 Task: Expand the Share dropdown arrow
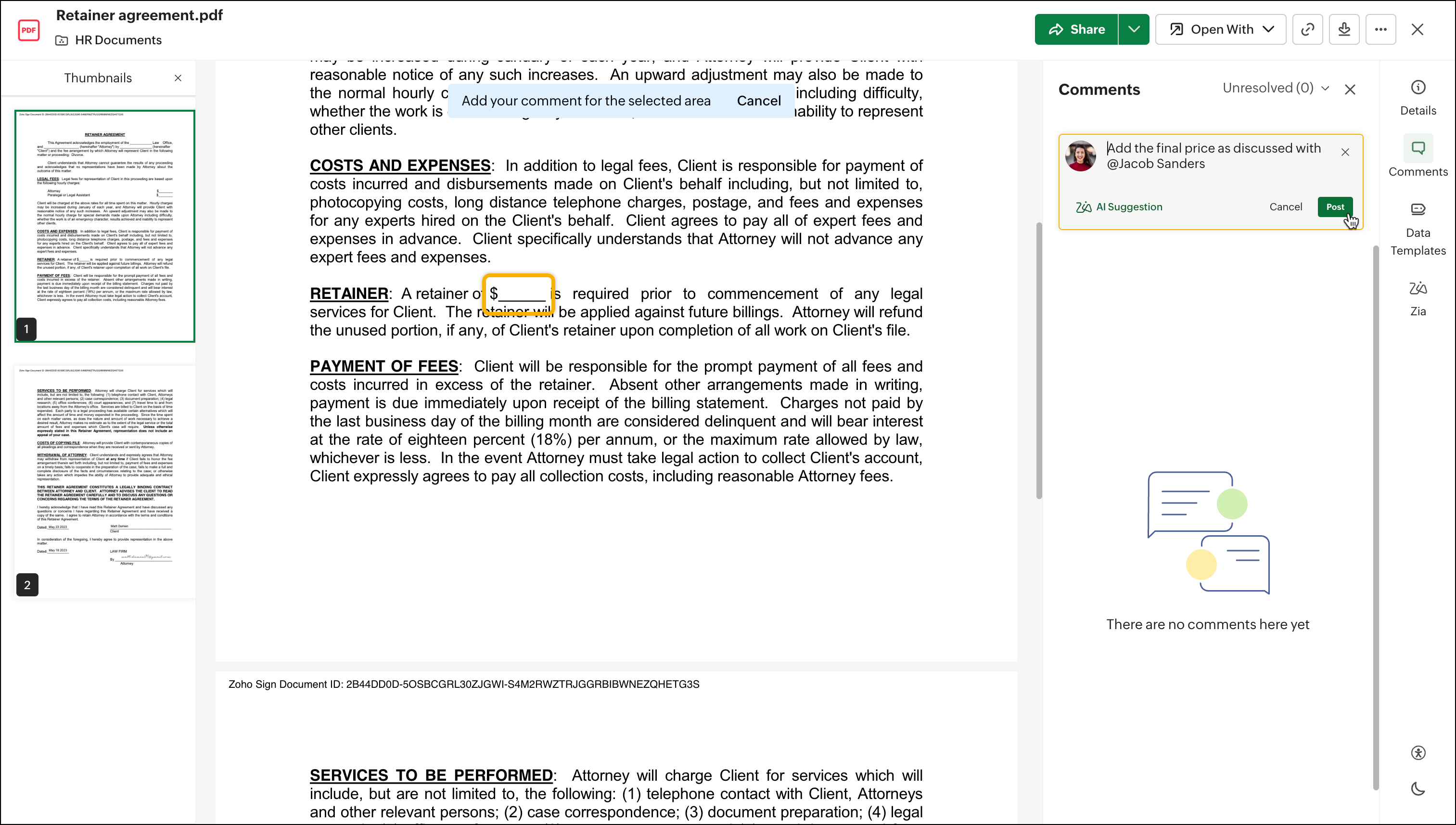coord(1133,29)
